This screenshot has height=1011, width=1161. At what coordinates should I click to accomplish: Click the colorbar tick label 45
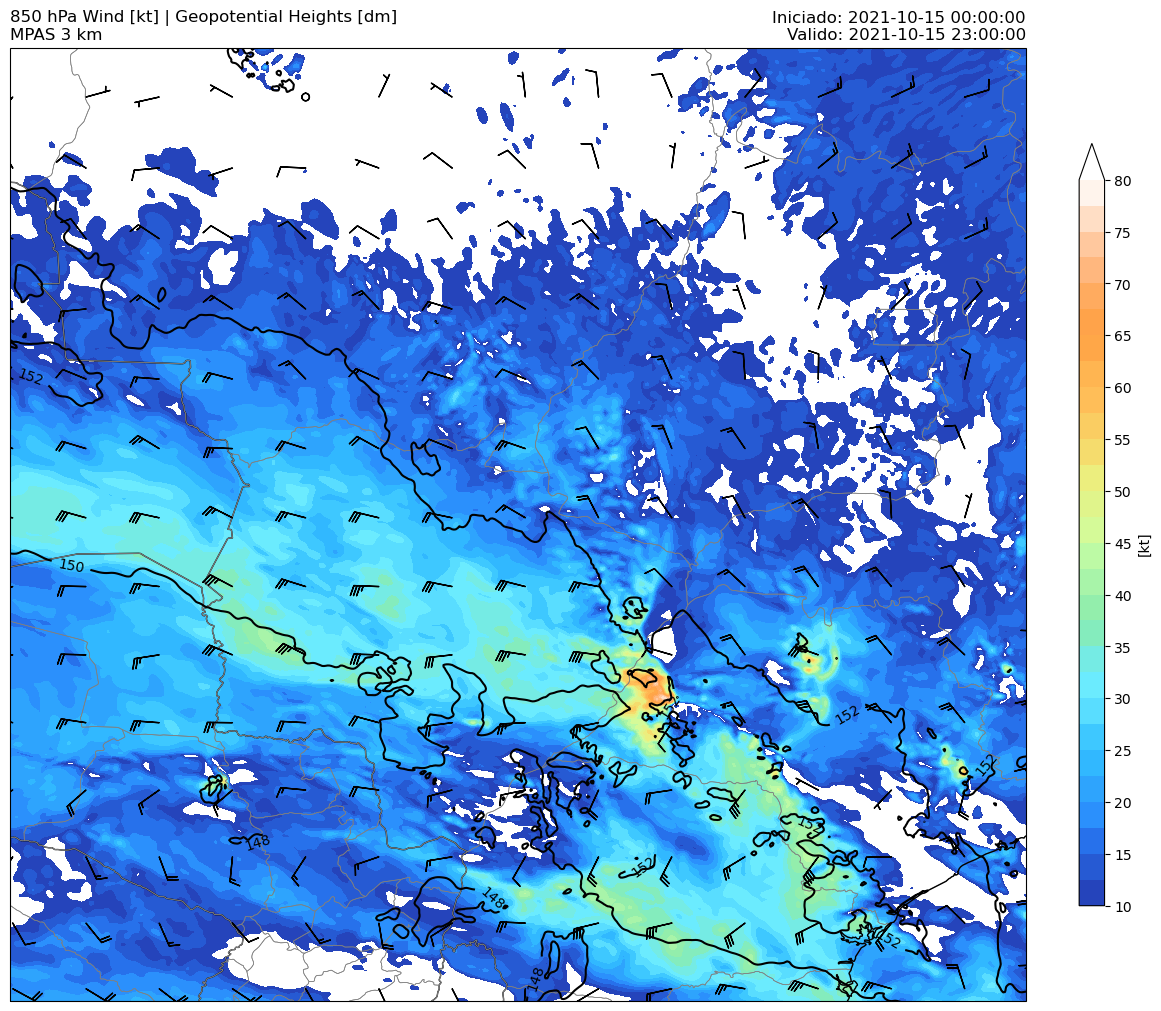pos(1122,543)
